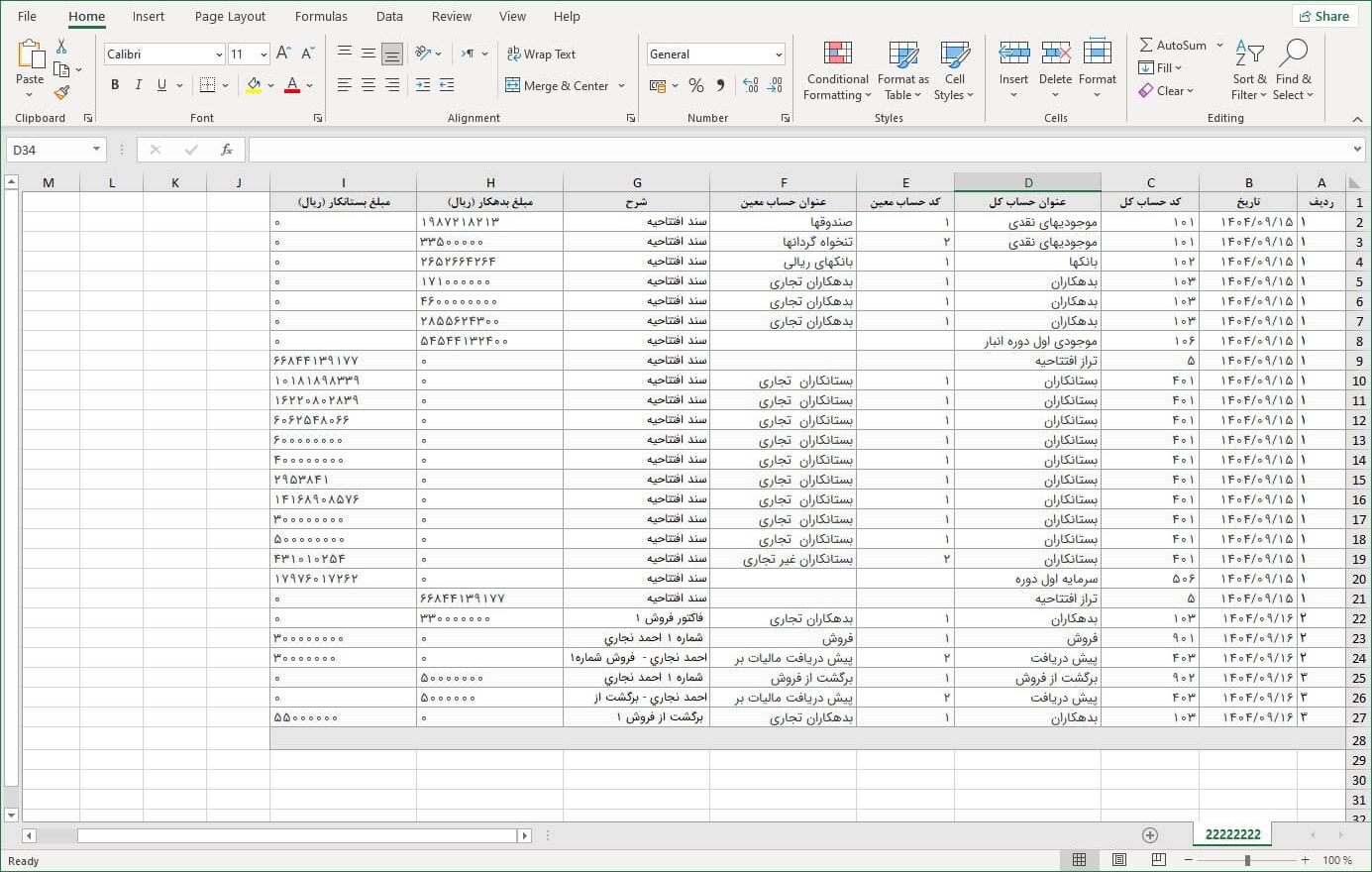The height and width of the screenshot is (872, 1372).
Task: Switch to the Data tab
Action: coord(389,16)
